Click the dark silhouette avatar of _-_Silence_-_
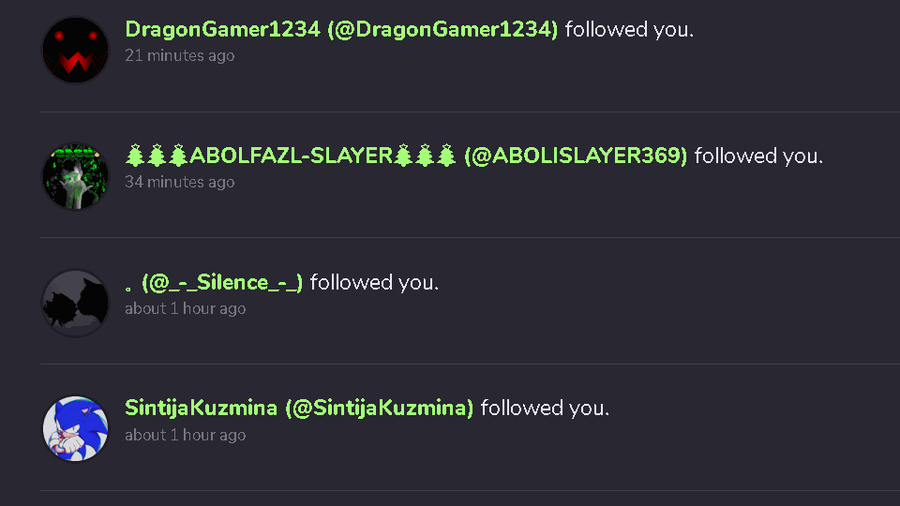 pos(75,303)
